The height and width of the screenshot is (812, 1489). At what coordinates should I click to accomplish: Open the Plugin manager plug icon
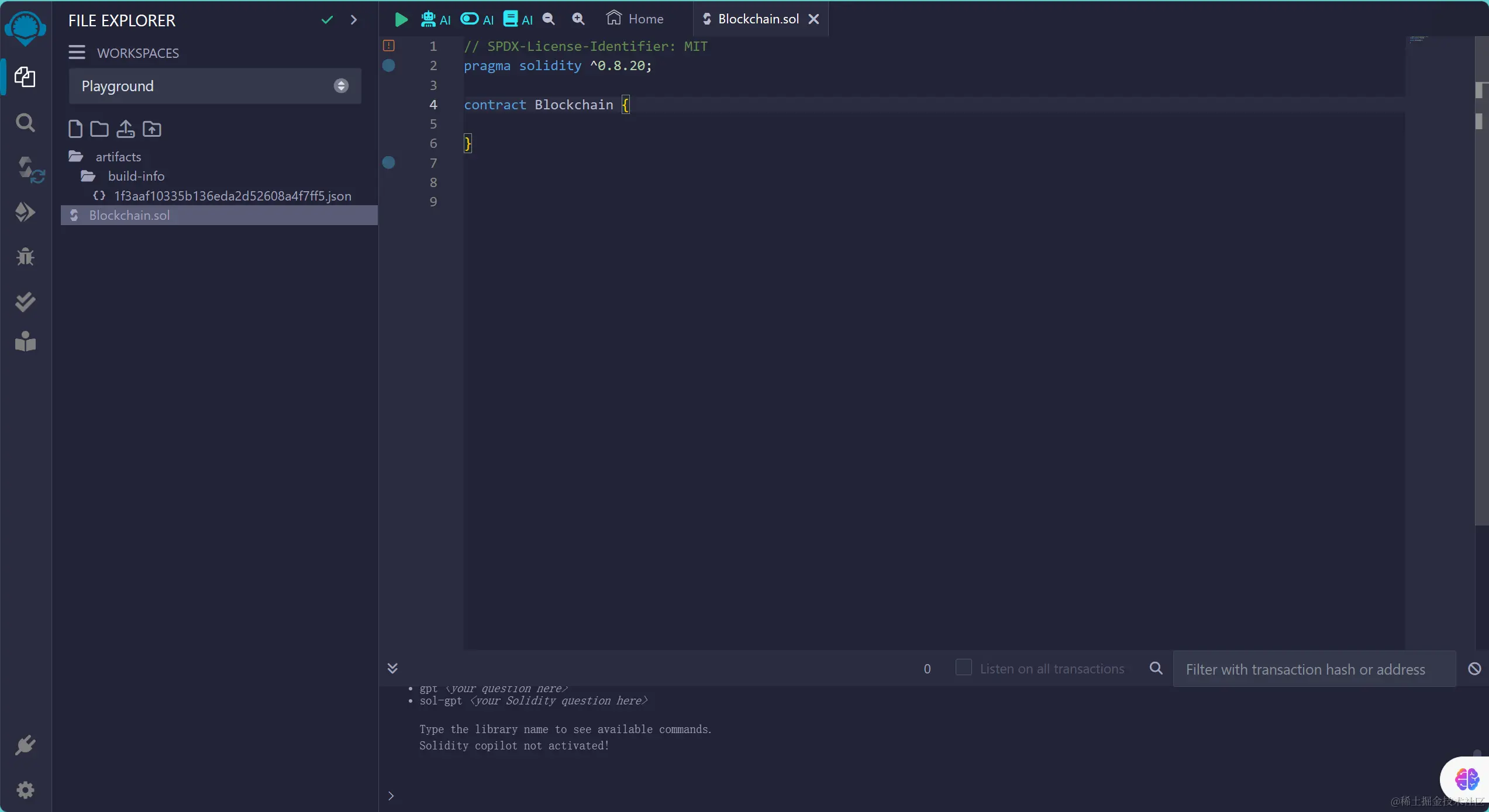pos(25,745)
